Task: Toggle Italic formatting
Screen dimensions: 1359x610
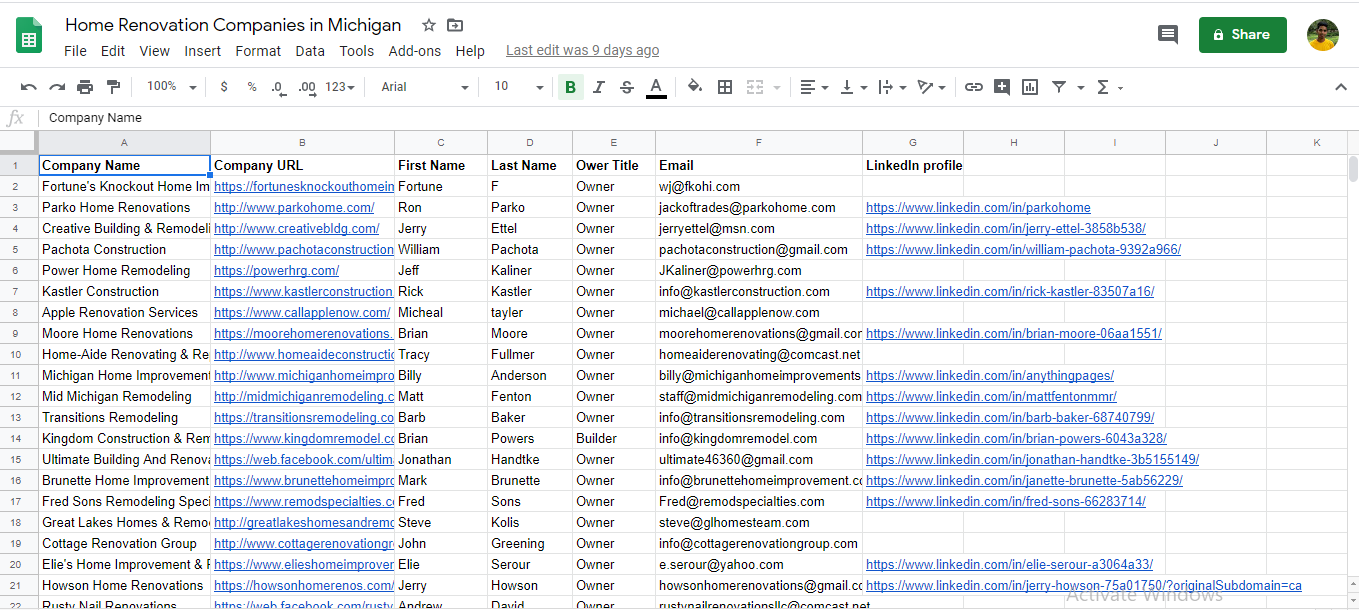Action: point(599,87)
